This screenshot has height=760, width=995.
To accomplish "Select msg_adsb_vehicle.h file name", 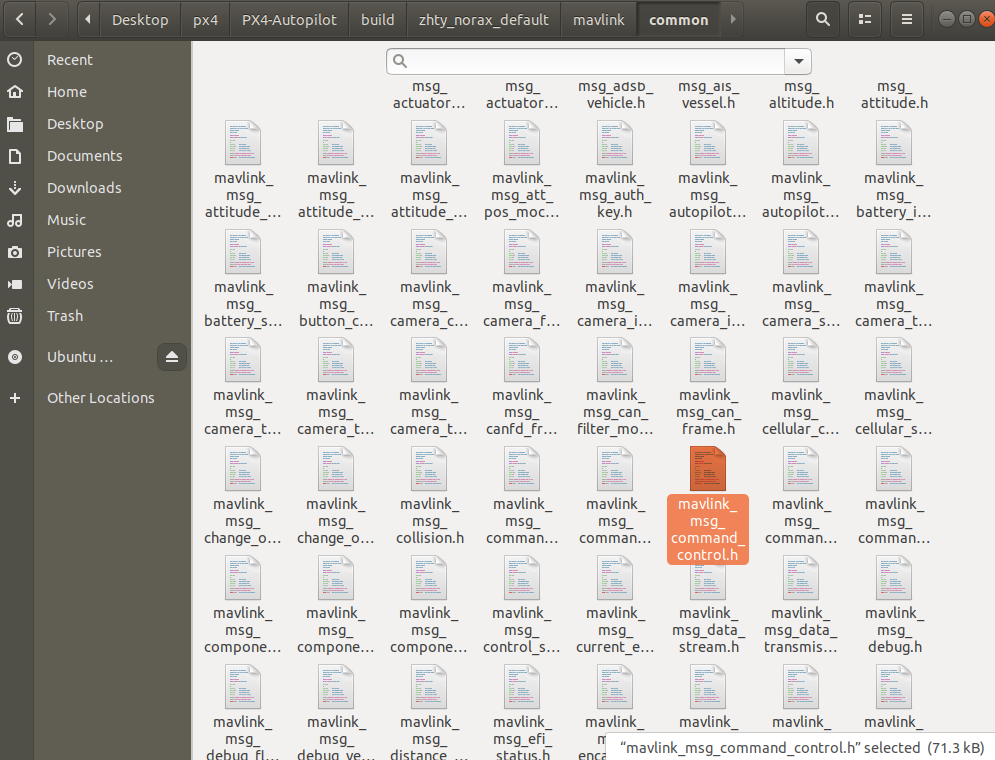I will [x=615, y=95].
